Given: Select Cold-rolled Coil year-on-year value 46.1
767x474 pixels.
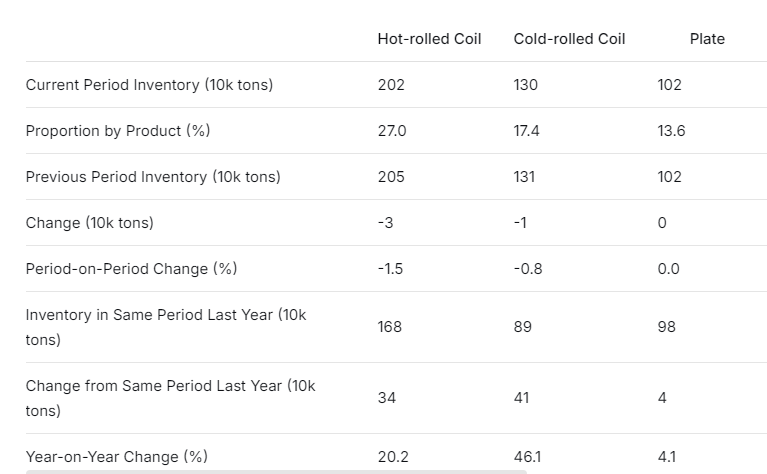Looking at the screenshot, I should 527,457.
